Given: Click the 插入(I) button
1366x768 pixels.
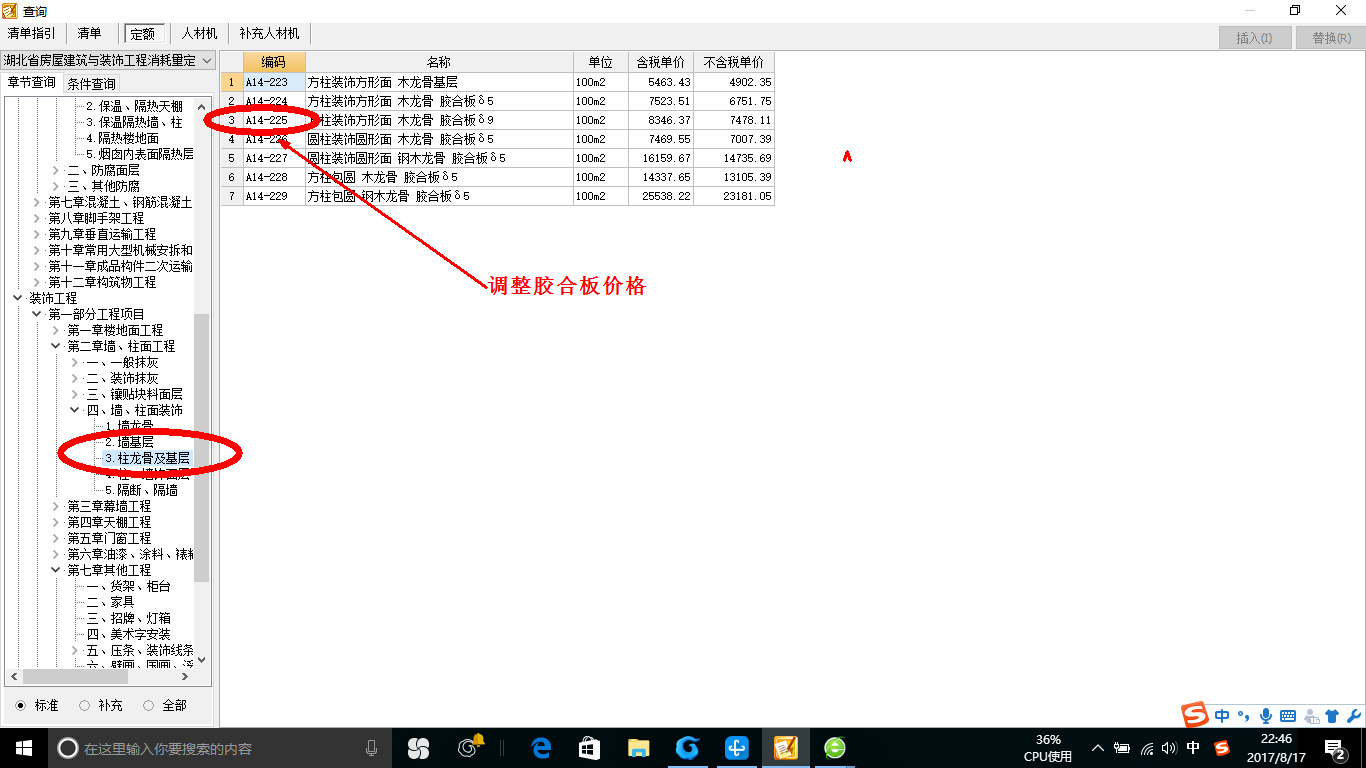Looking at the screenshot, I should [x=1254, y=38].
